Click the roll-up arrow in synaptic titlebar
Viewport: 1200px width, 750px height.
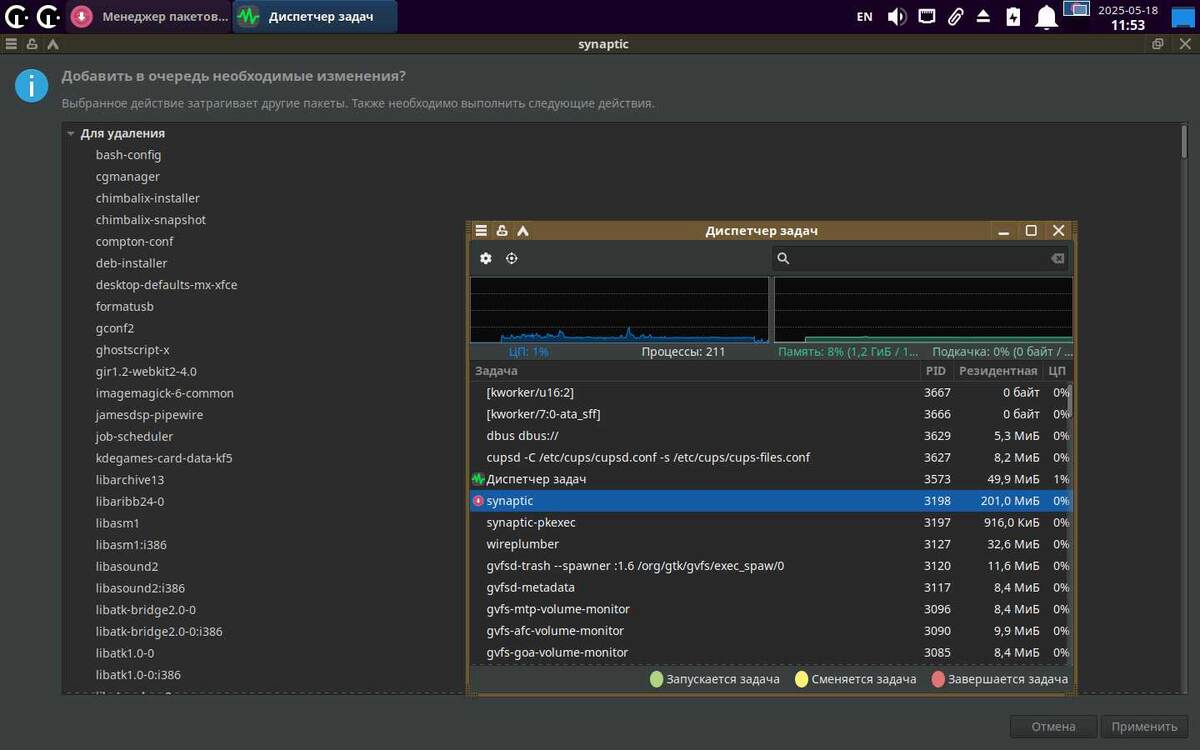[x=53, y=44]
